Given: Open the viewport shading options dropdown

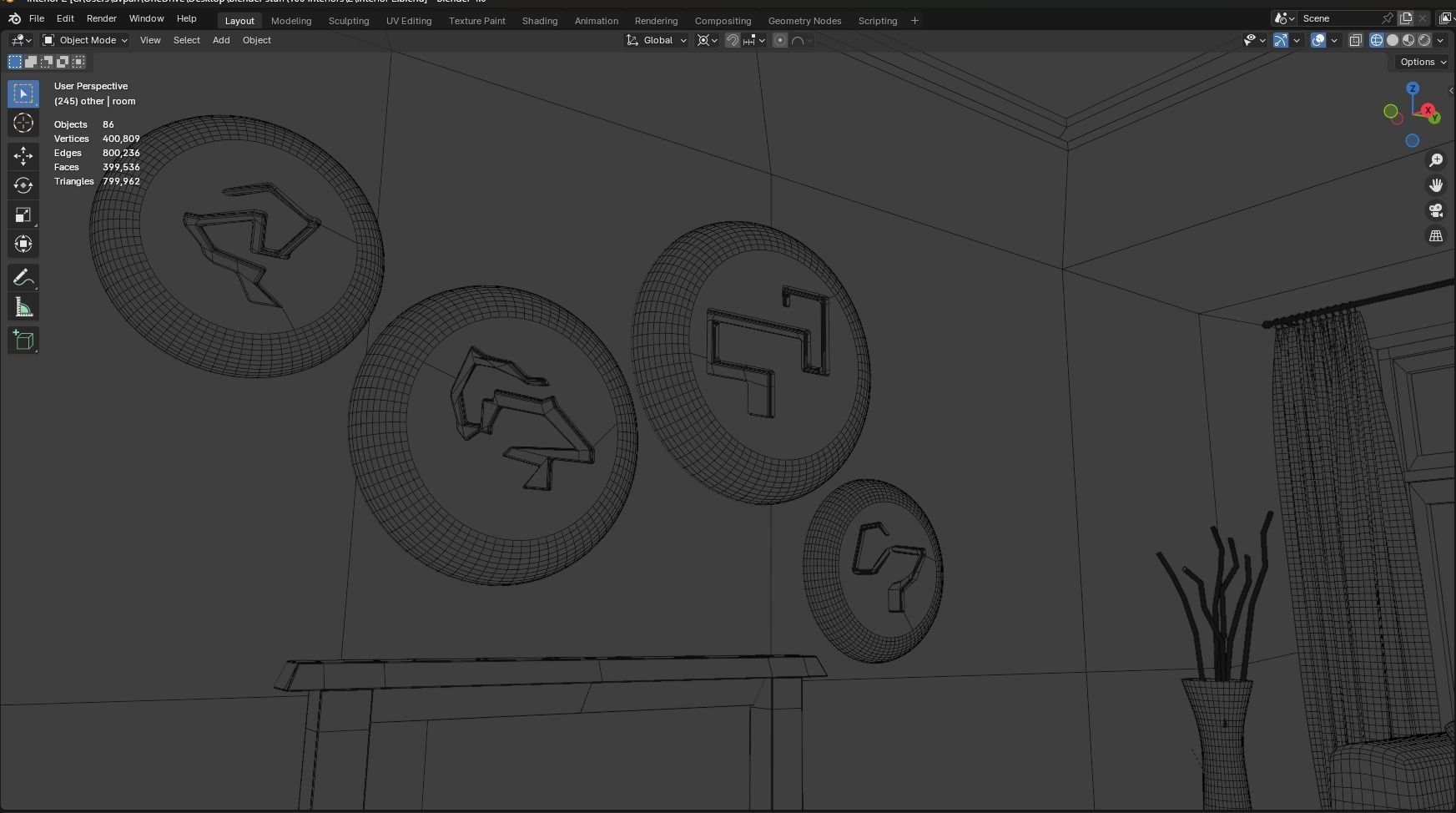Looking at the screenshot, I should click(1440, 40).
